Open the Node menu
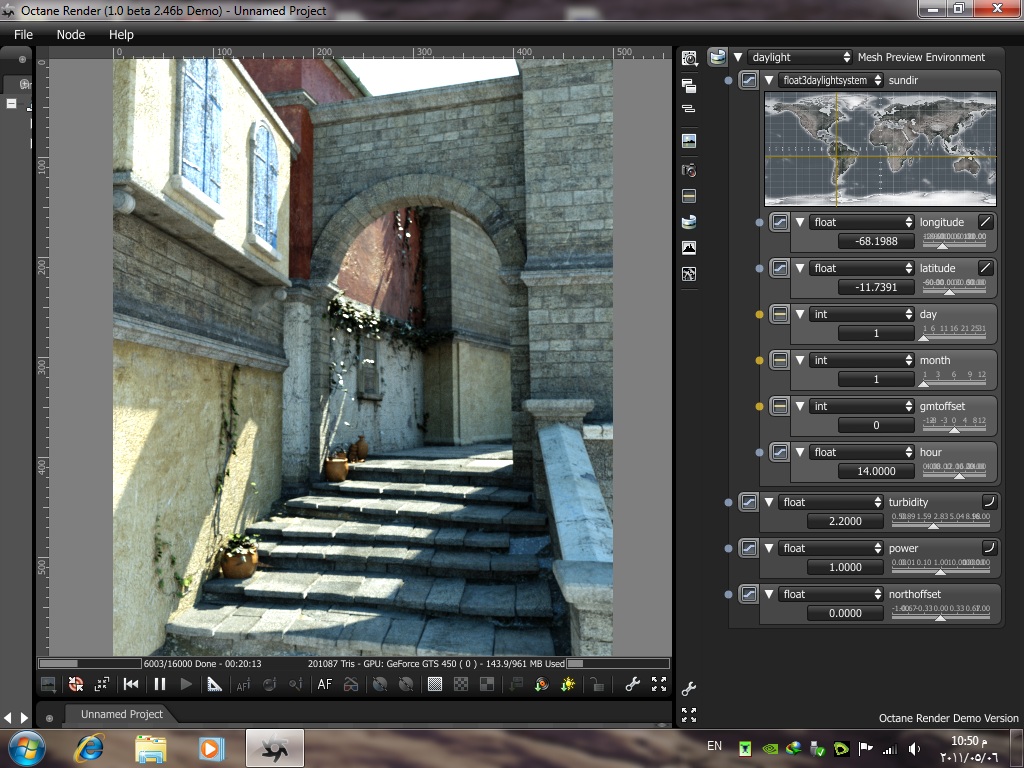The image size is (1024, 768). (71, 35)
